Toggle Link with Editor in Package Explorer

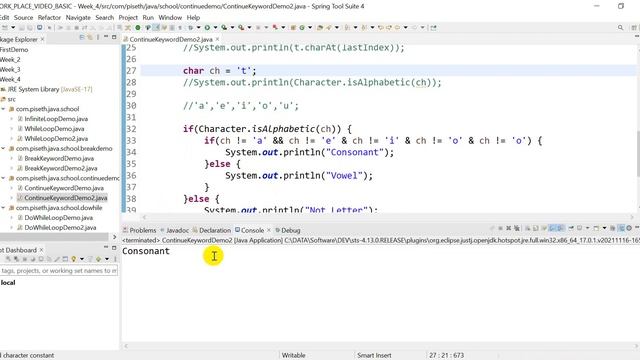point(90,37)
